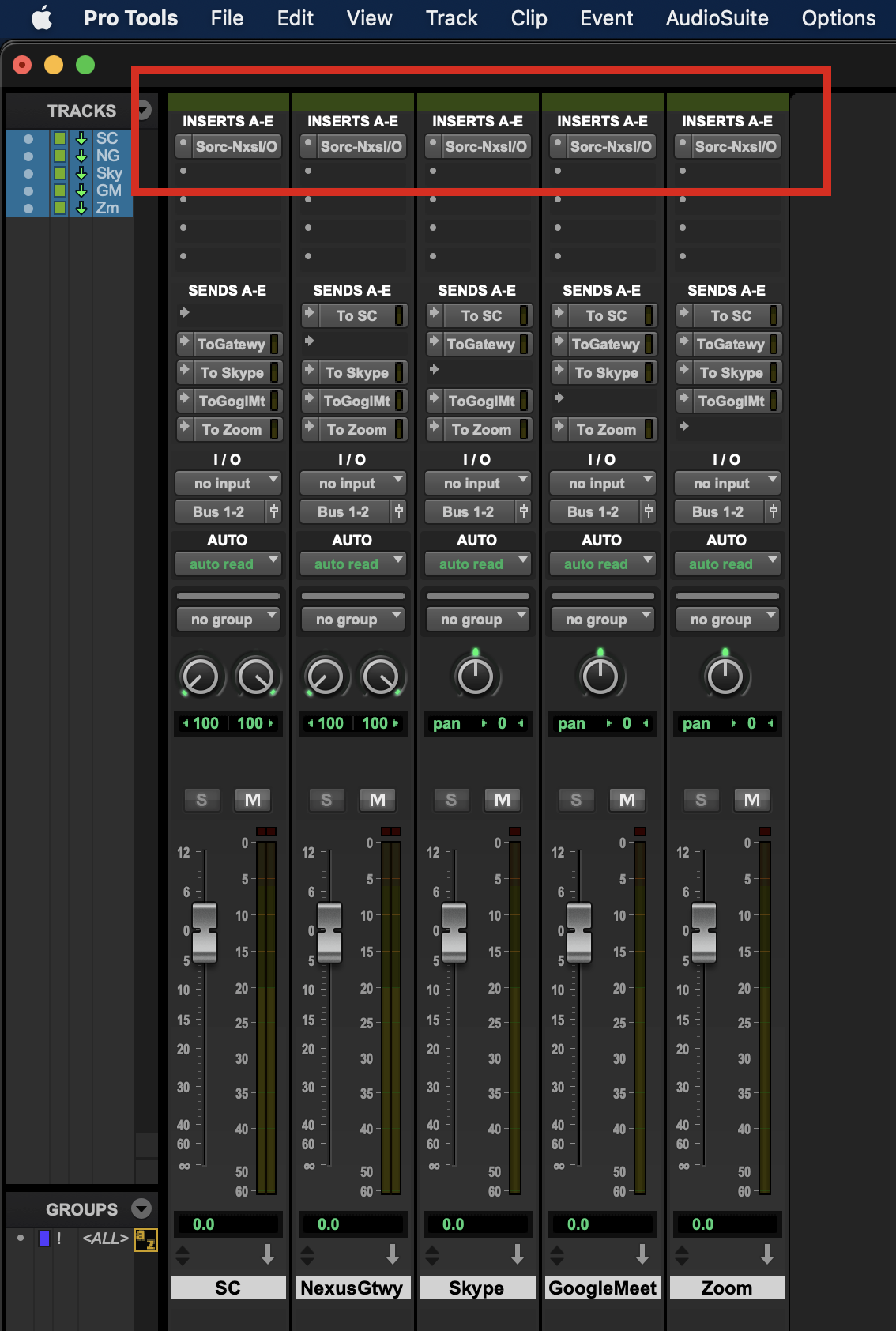Click the Apple menu icon
This screenshot has width=896, height=1331.
pos(42,18)
